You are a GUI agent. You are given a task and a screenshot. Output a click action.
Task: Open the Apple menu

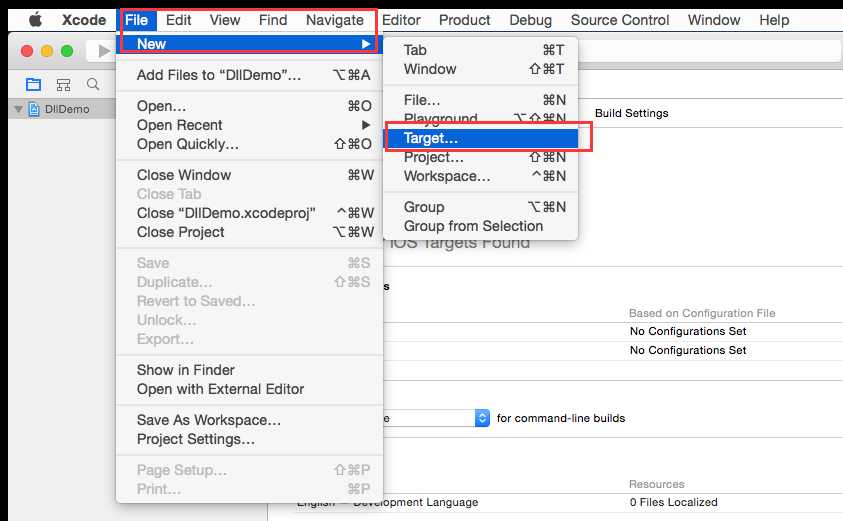[35, 20]
